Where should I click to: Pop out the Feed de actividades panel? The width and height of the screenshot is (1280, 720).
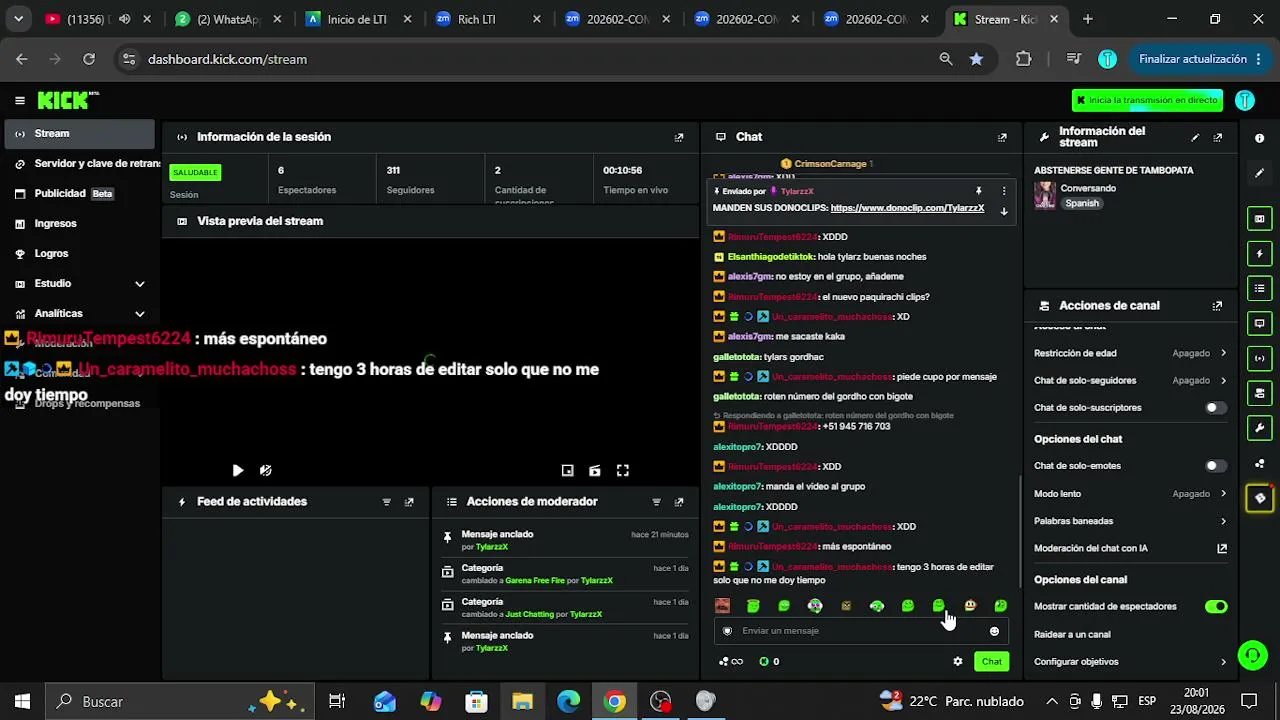pyautogui.click(x=409, y=502)
